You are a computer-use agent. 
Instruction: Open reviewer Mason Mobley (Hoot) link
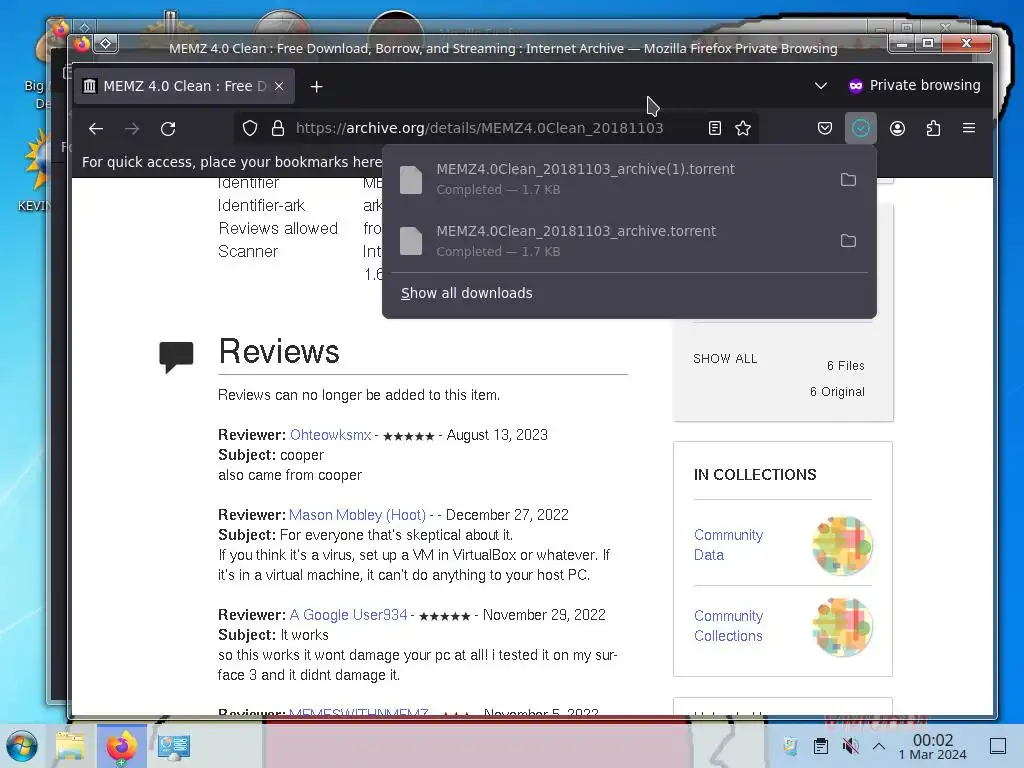[x=357, y=515]
